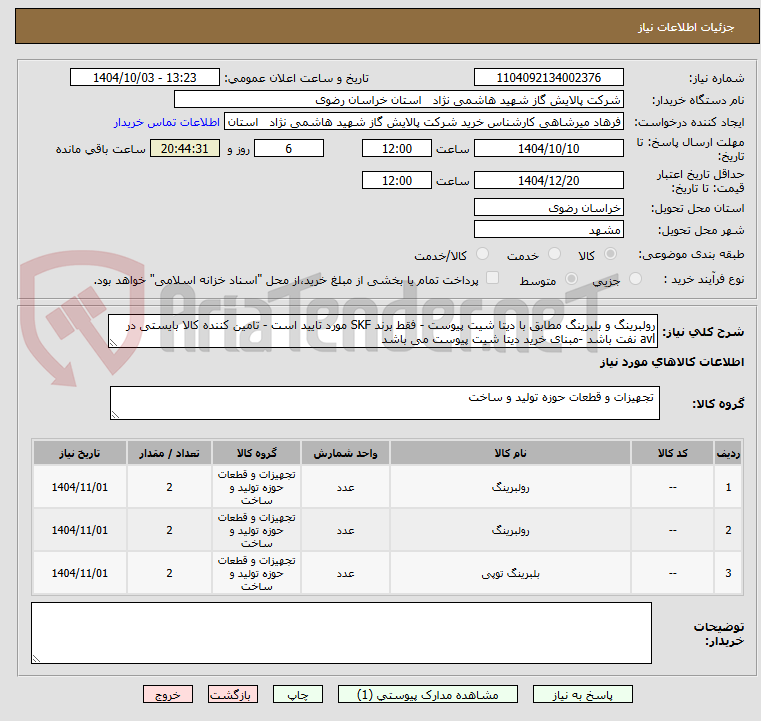
Task: Click the بازگشت back button
Action: (x=232, y=694)
